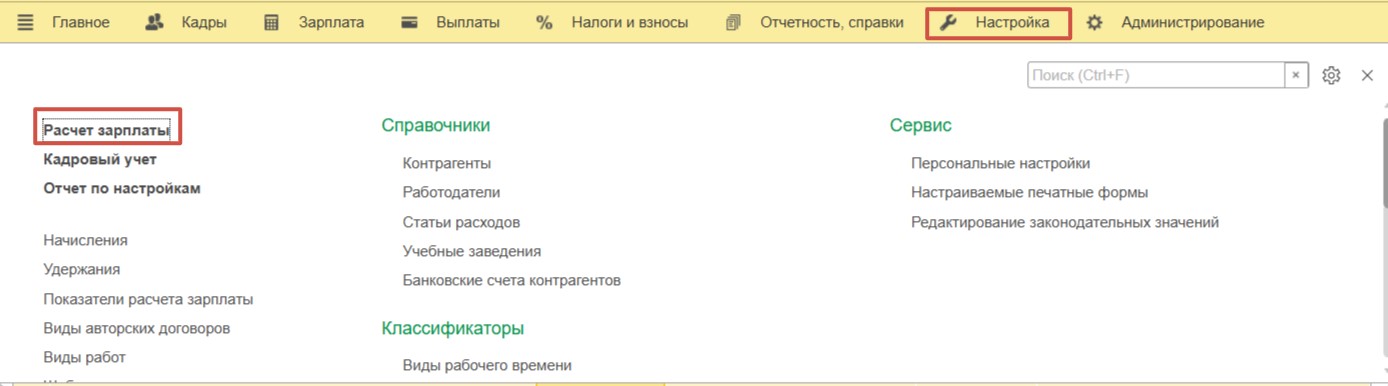
Task: Click the people icon for Кадры
Action: pos(154,22)
